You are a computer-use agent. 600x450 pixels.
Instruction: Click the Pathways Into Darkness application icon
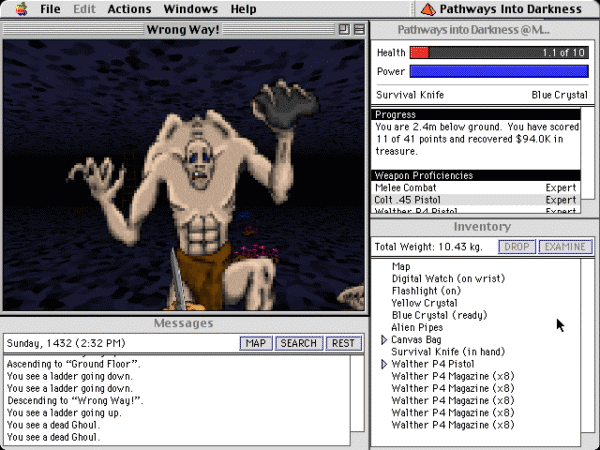(428, 9)
